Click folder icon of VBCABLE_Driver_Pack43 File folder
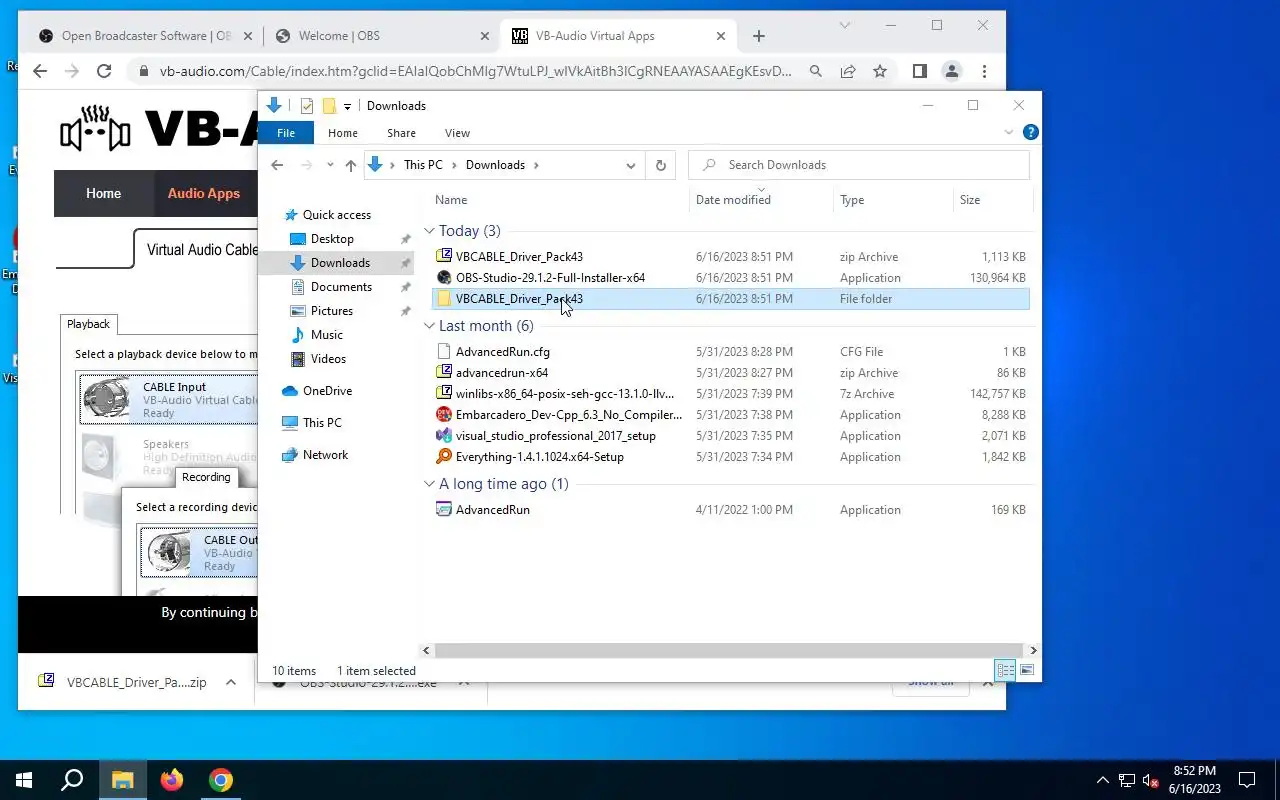 445,299
